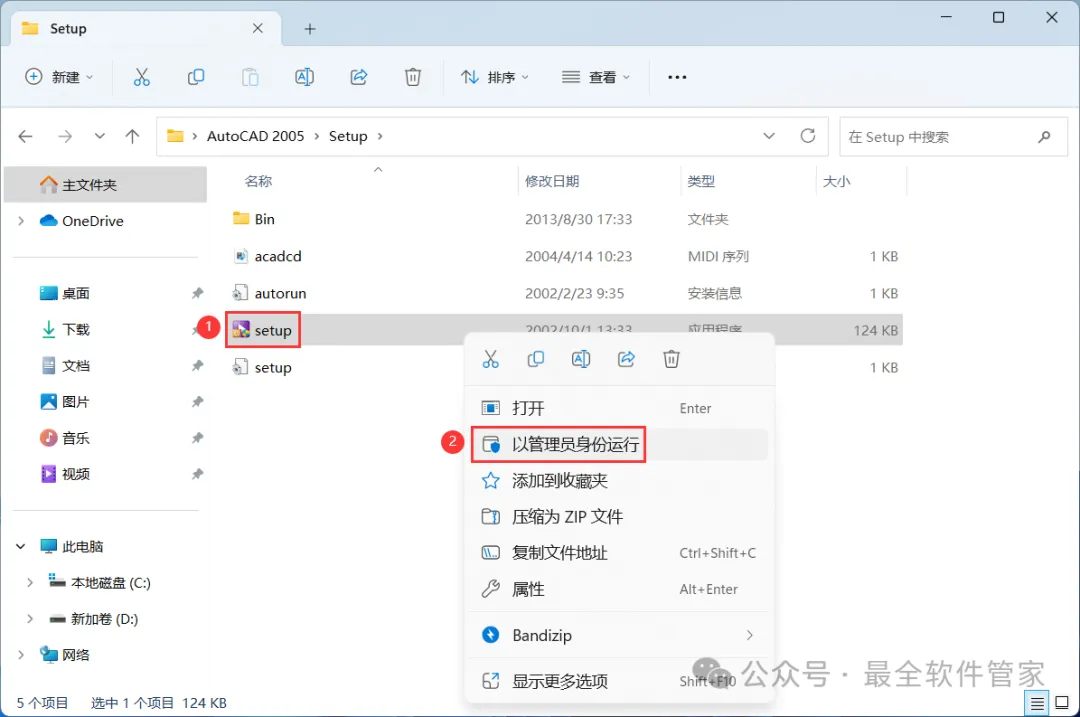Expand address bar history dropdown
Viewport: 1080px width, 717px height.
[x=769, y=136]
